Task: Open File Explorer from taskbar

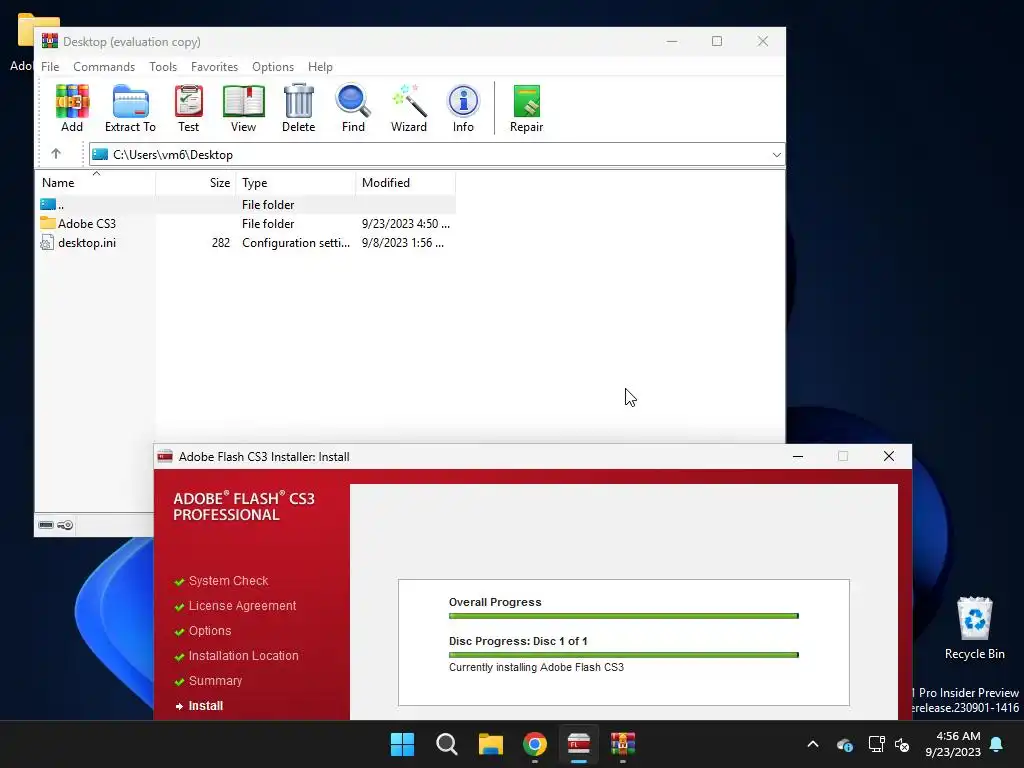Action: [490, 744]
